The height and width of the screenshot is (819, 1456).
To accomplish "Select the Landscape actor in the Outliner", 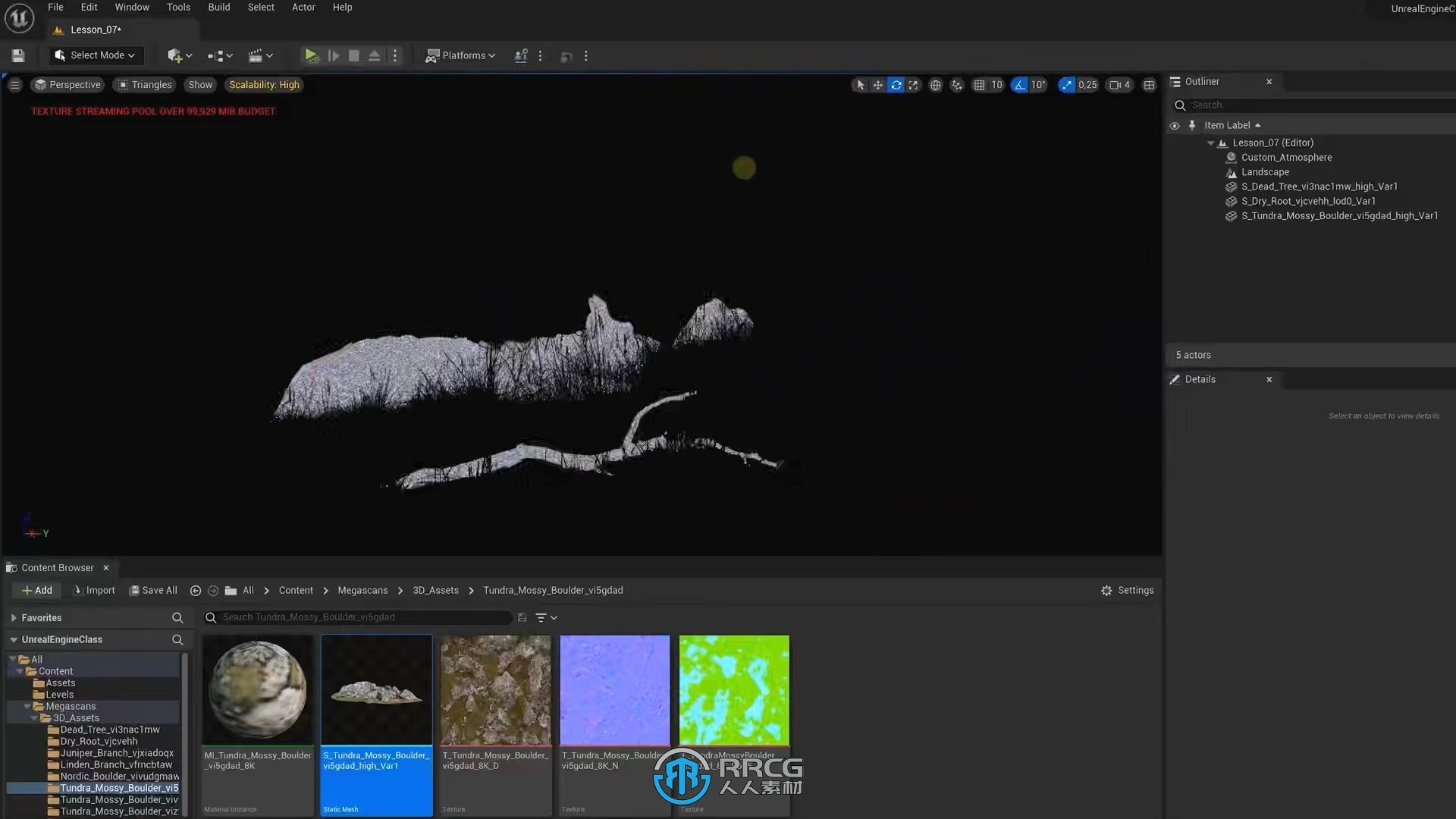I will 1265,172.
